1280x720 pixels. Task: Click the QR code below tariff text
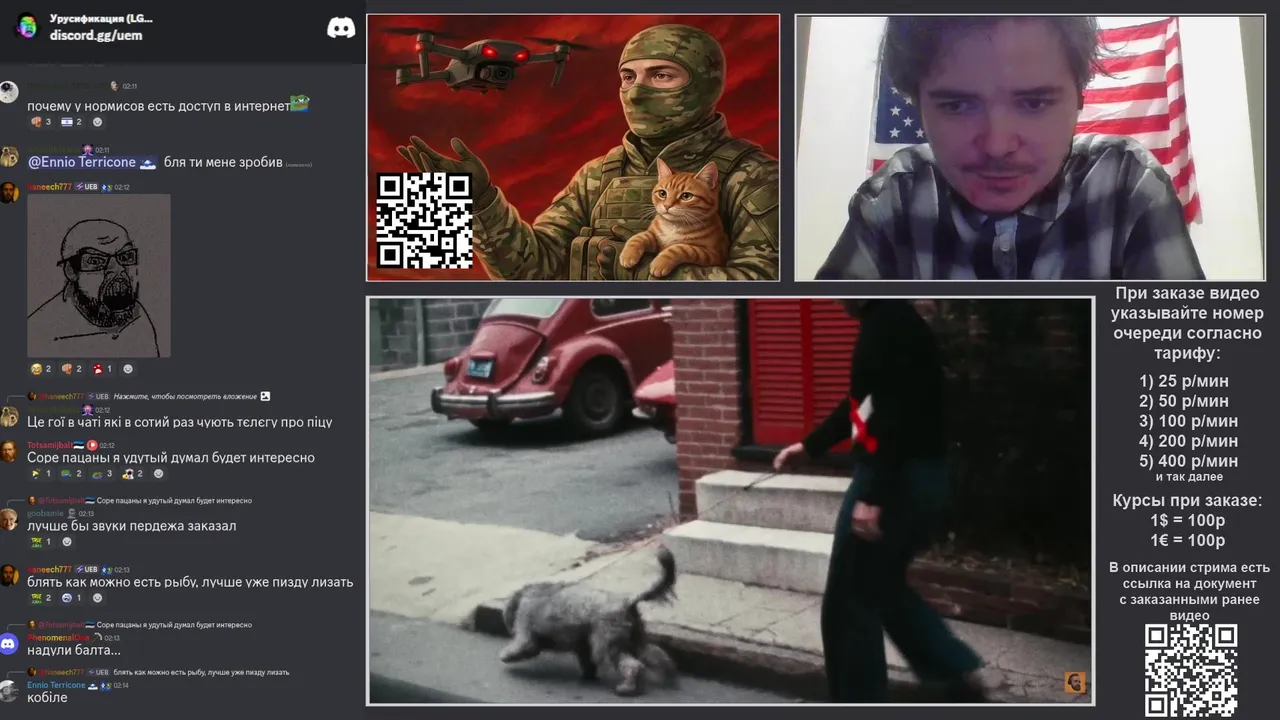[1191, 670]
